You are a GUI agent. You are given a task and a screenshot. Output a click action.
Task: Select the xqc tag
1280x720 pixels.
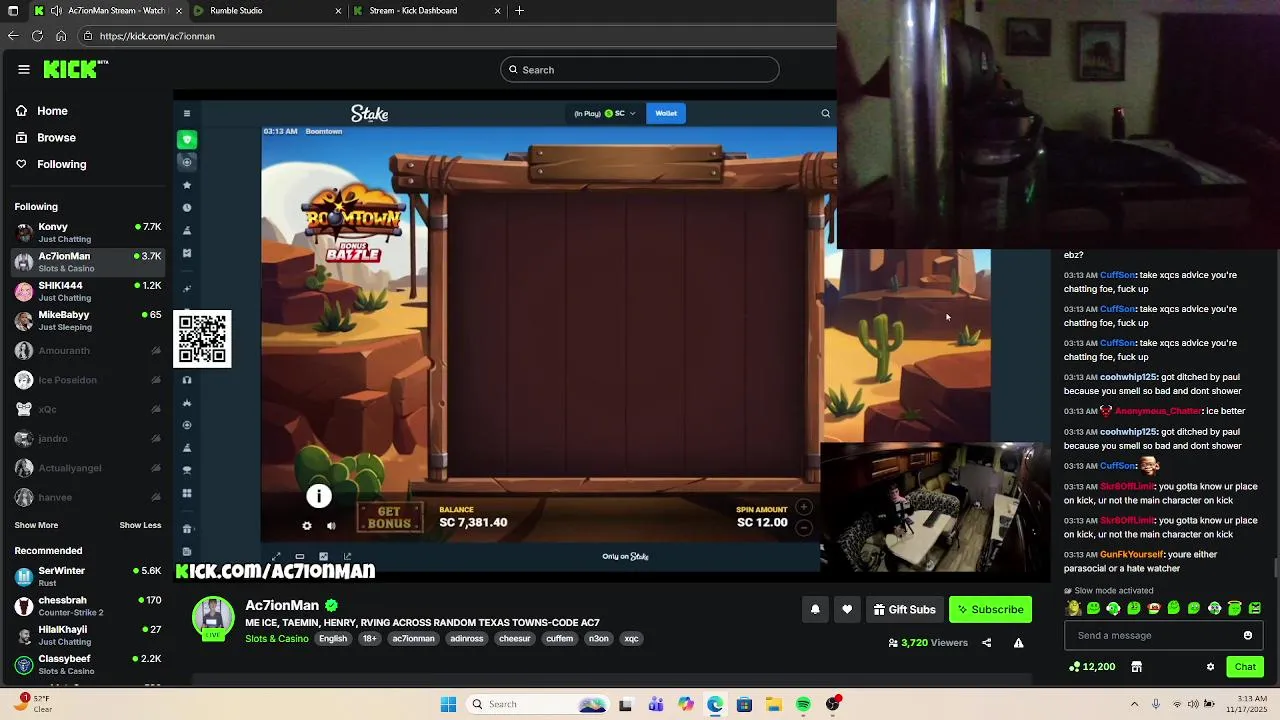(631, 639)
